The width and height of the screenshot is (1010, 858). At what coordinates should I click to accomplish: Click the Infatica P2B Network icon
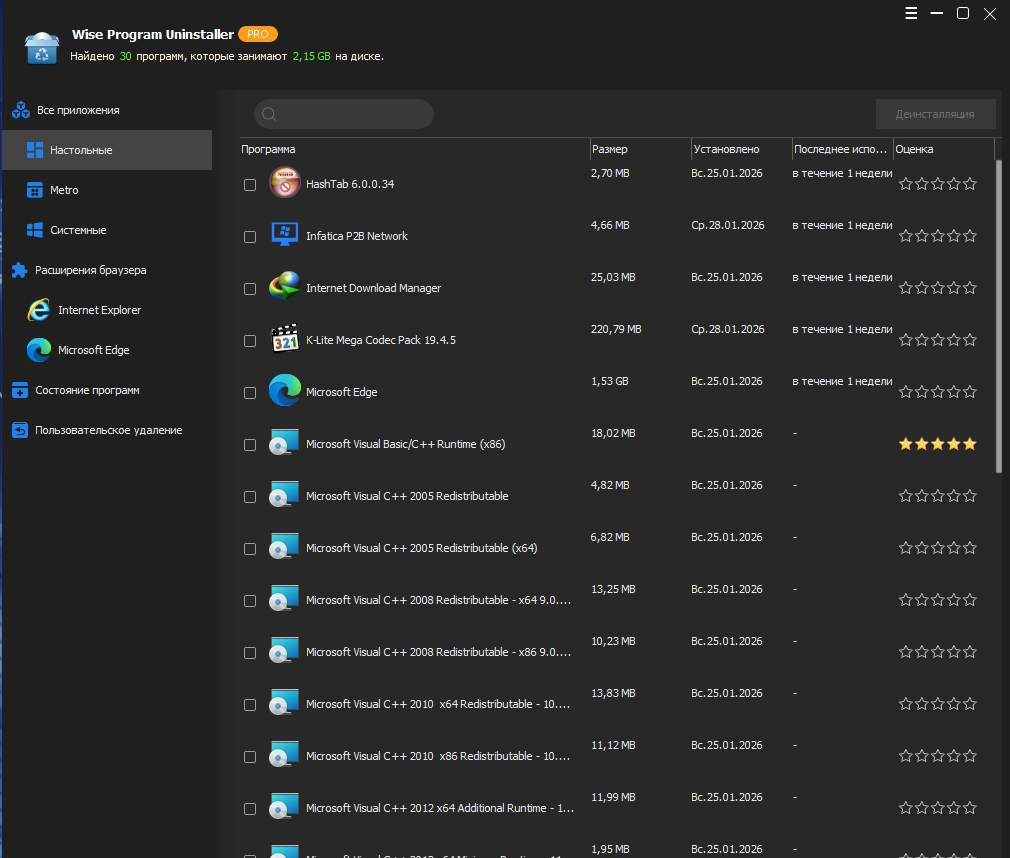[284, 236]
